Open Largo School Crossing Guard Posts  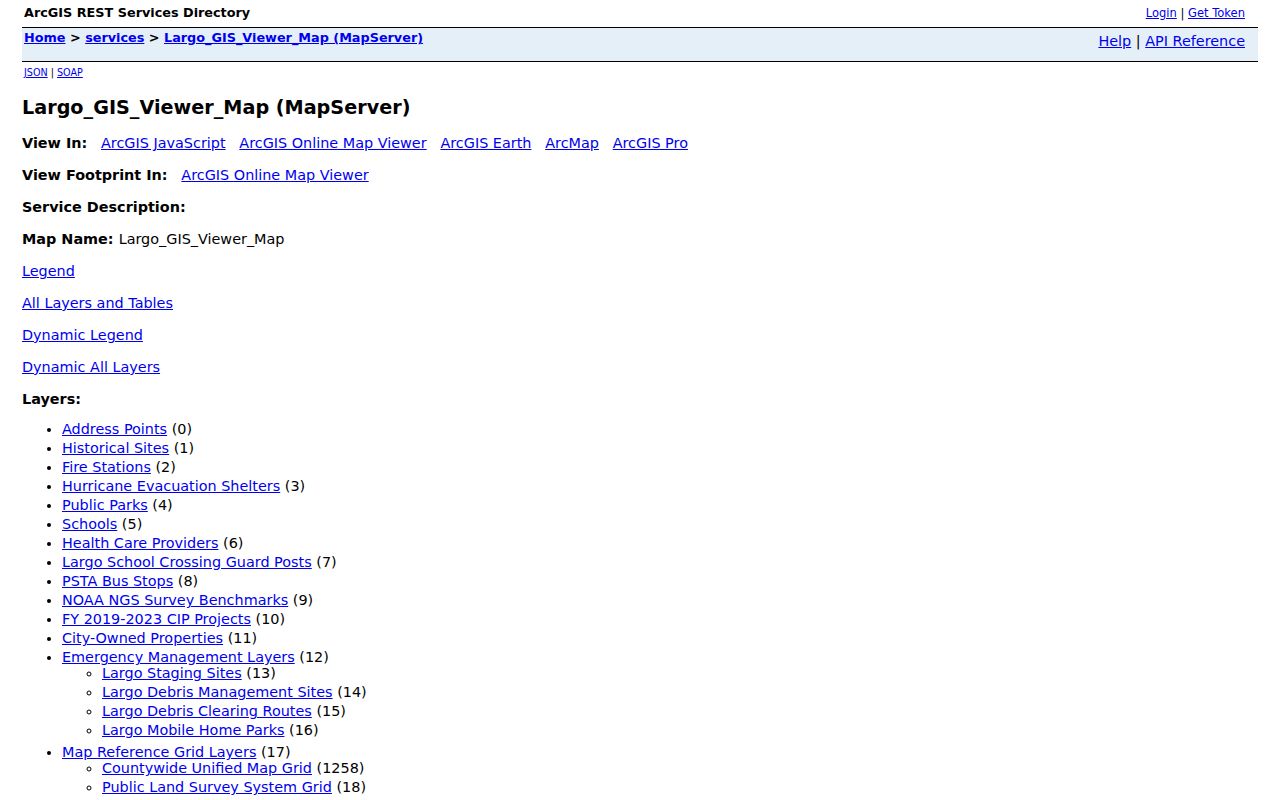tap(187, 562)
